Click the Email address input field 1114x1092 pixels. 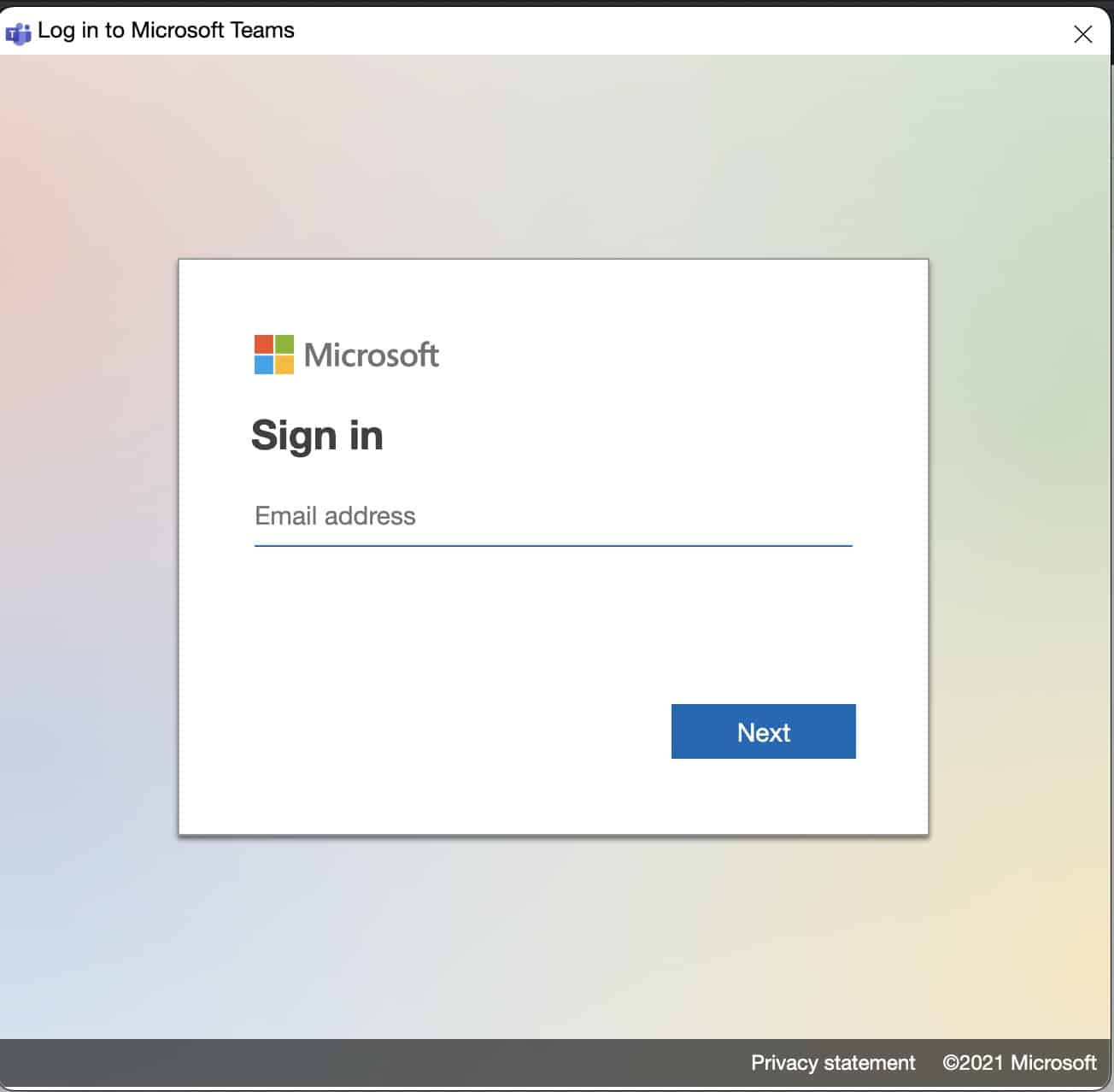coord(553,517)
